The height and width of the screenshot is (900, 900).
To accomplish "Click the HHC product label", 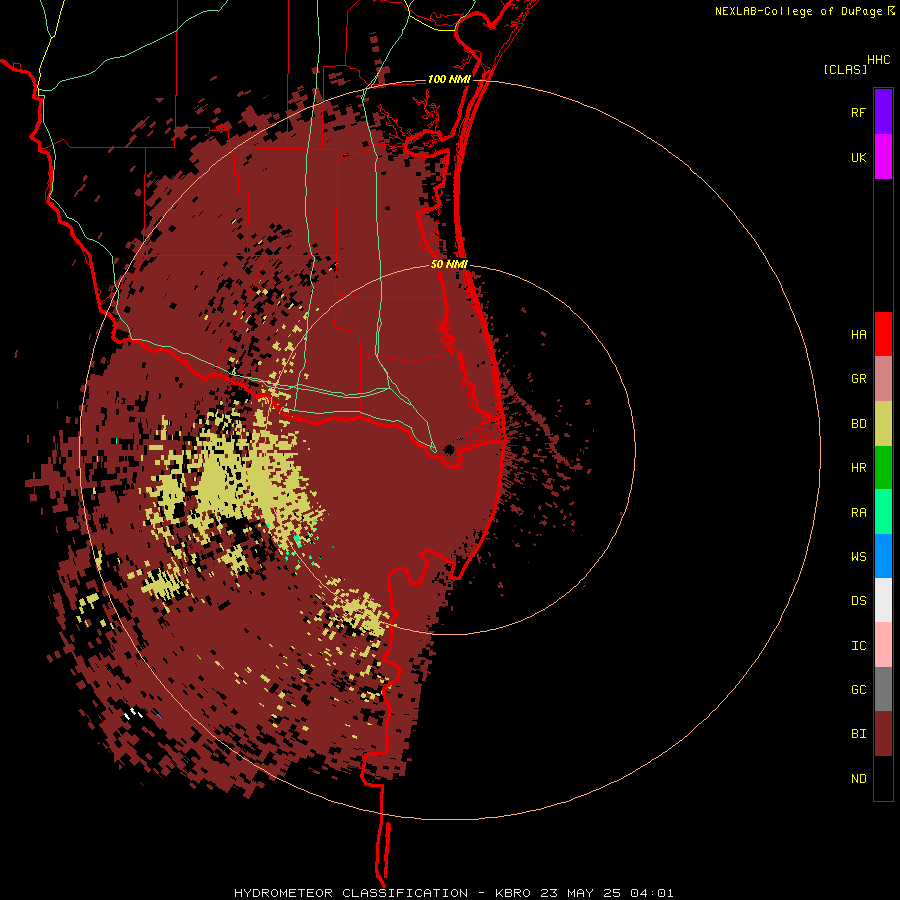I will click(x=878, y=60).
